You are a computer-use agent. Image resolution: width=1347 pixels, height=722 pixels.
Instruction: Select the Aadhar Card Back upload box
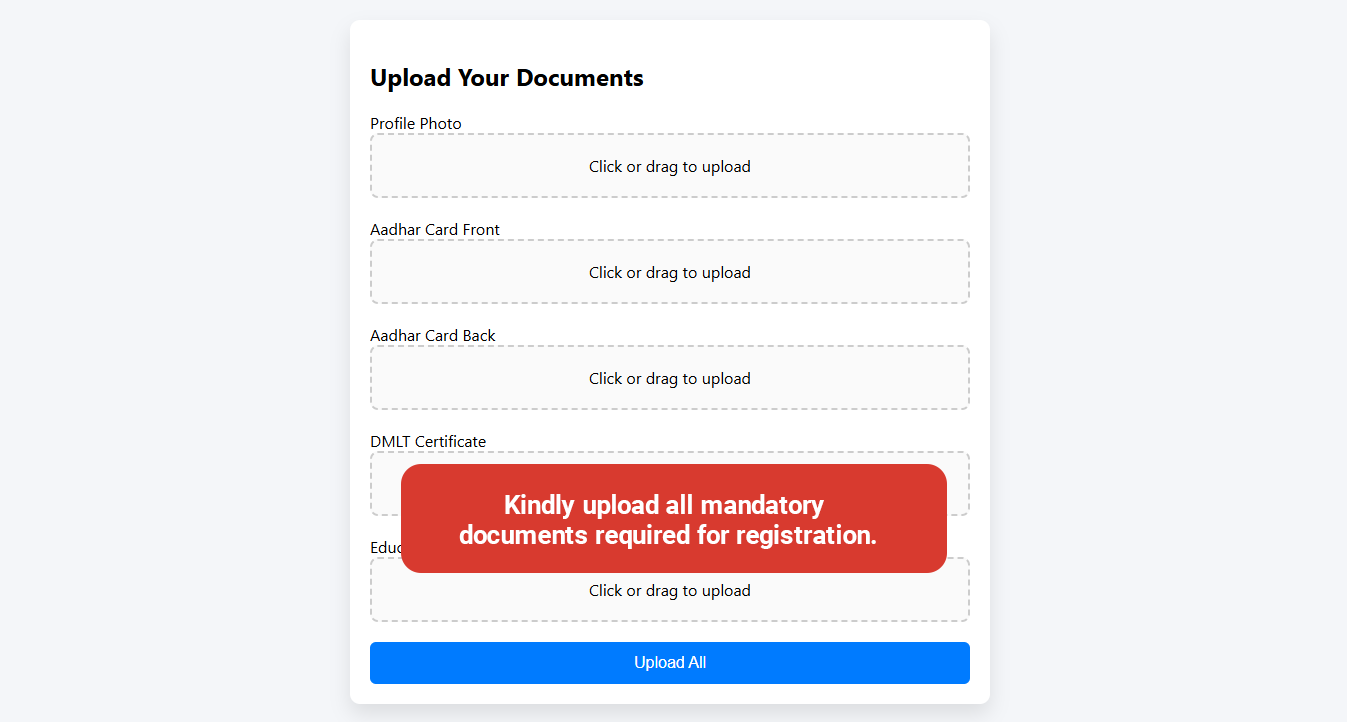pos(669,378)
